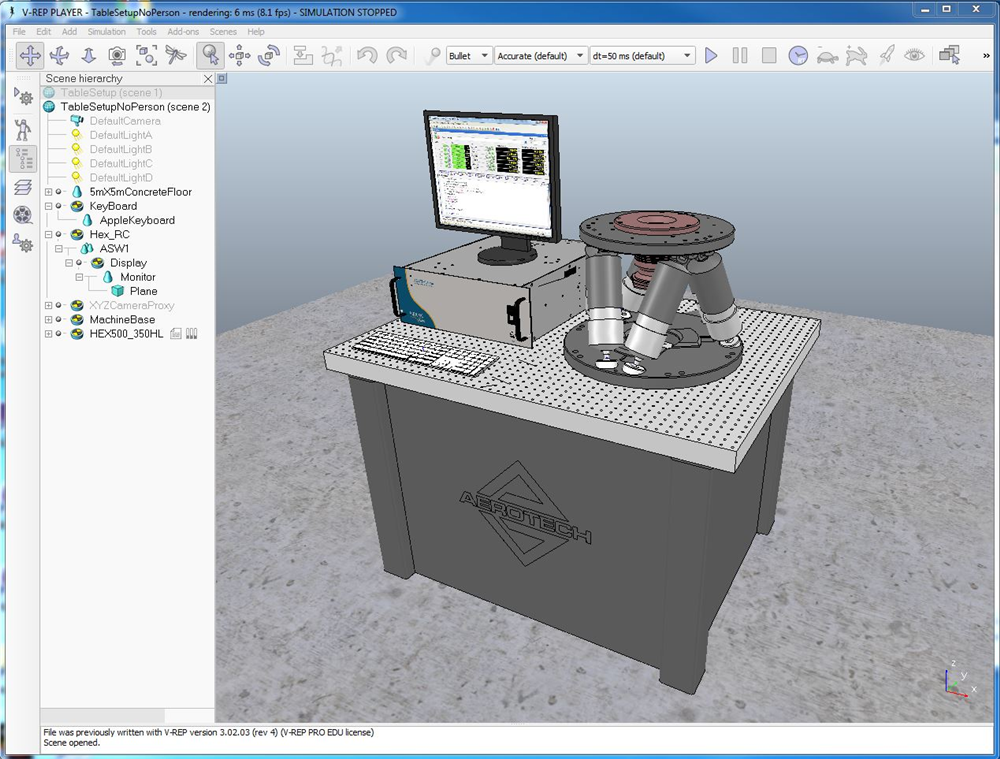Image resolution: width=1000 pixels, height=759 pixels.
Task: Enable camera fly mode (dragonfly icon)
Action: tap(175, 55)
